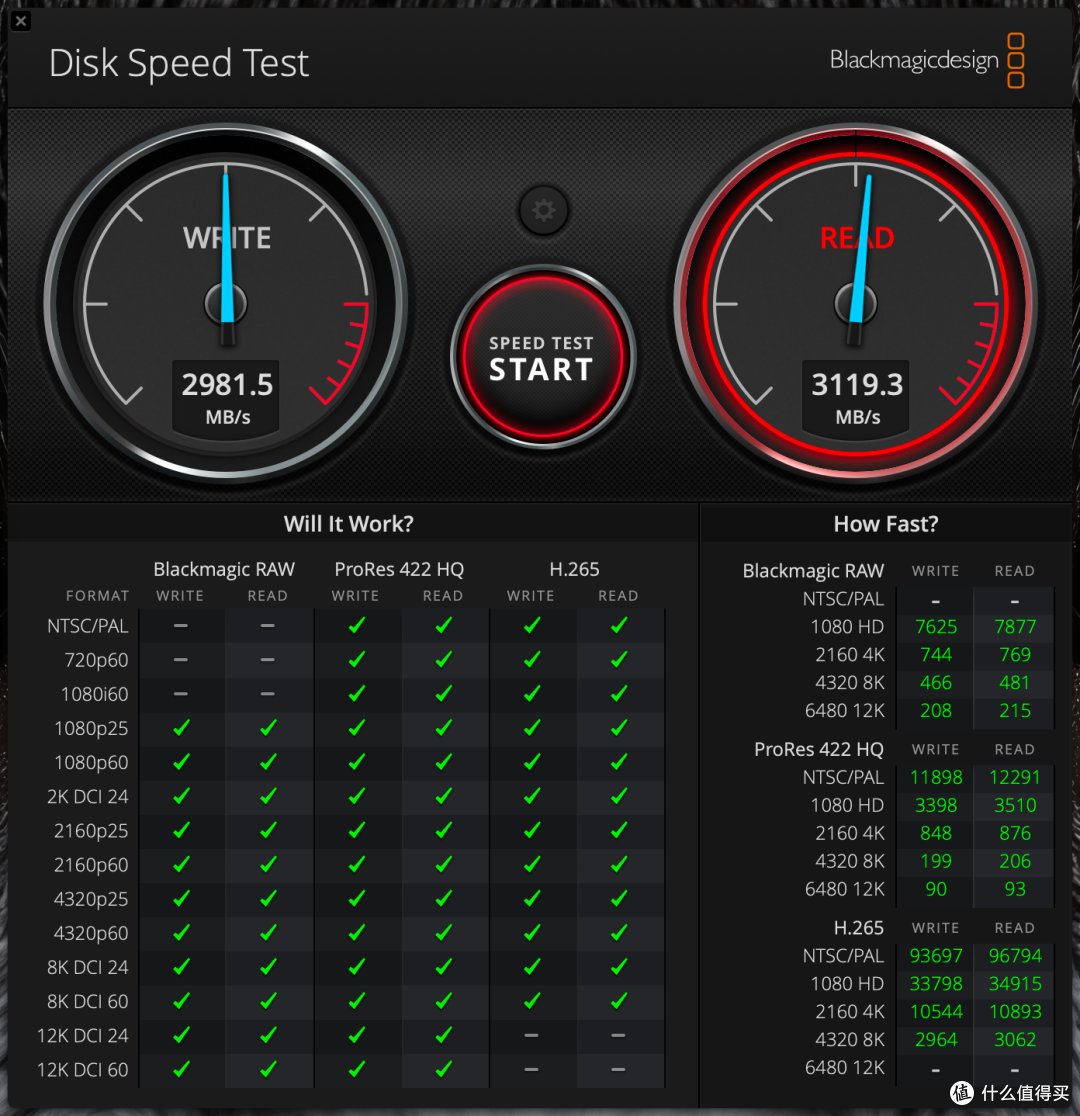The image size is (1080, 1116).
Task: Click the Blackmagic RAW section label in How Fast
Action: (813, 571)
